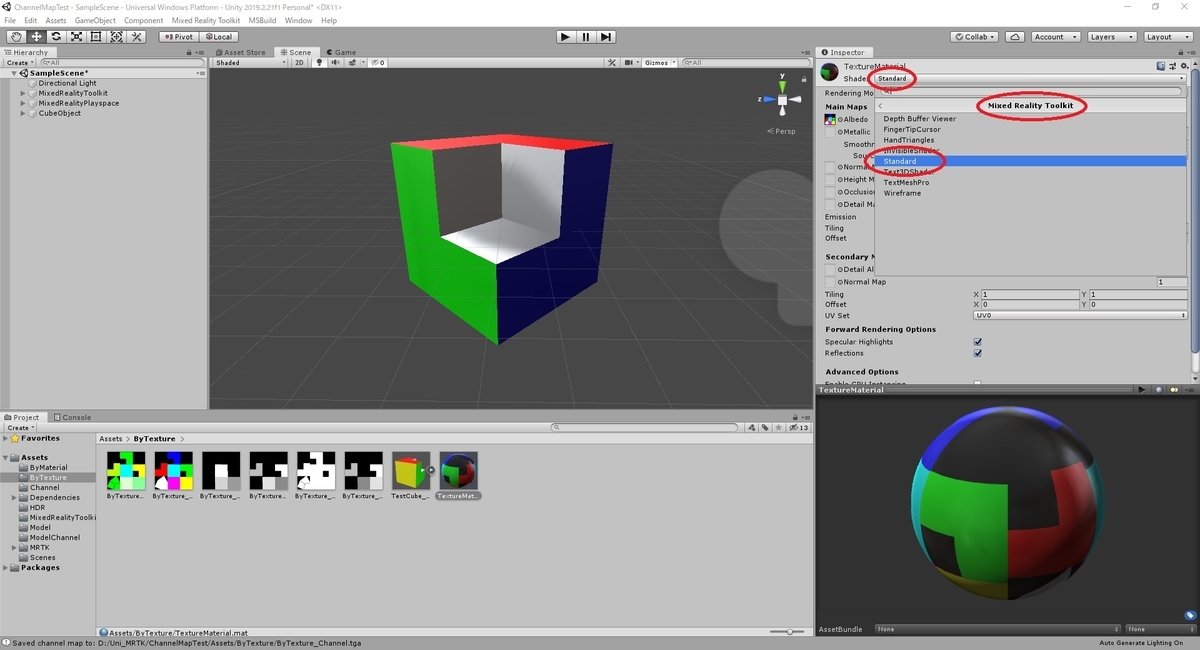Toggle Pivot handle position
The width and height of the screenshot is (1200, 650).
click(x=178, y=37)
